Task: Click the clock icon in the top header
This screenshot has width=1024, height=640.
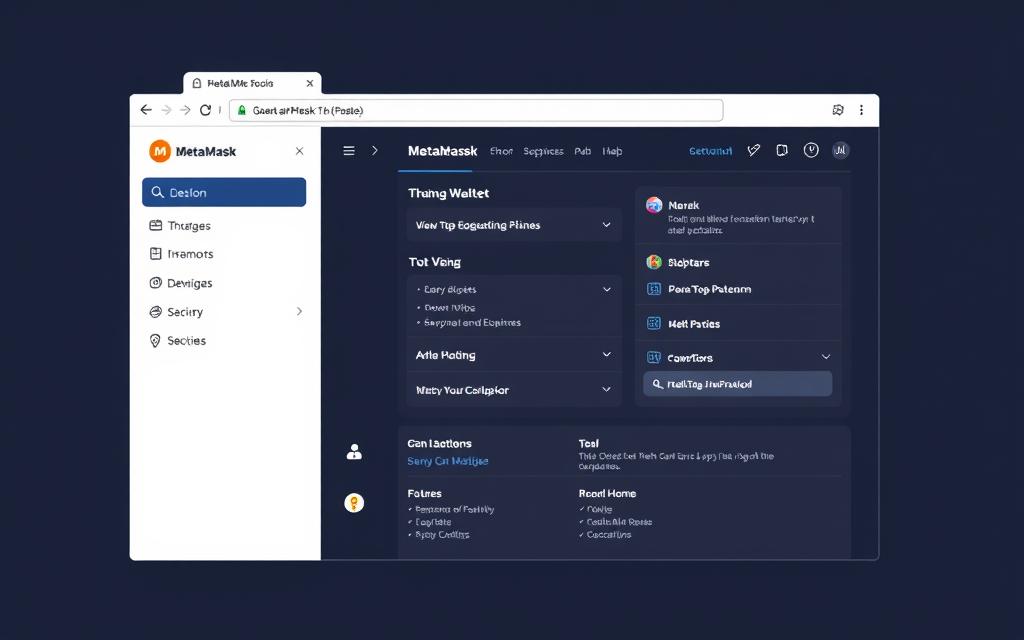Action: pos(811,150)
